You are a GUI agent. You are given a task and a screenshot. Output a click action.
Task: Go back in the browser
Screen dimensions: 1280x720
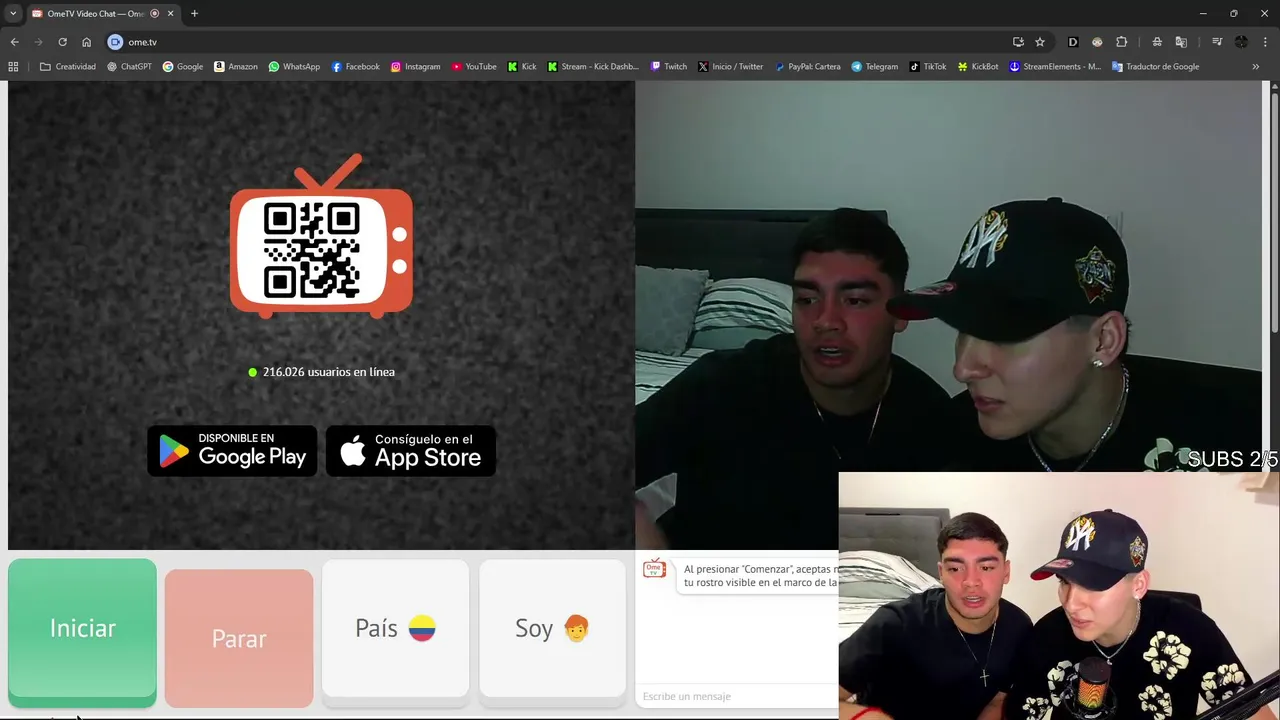click(14, 42)
